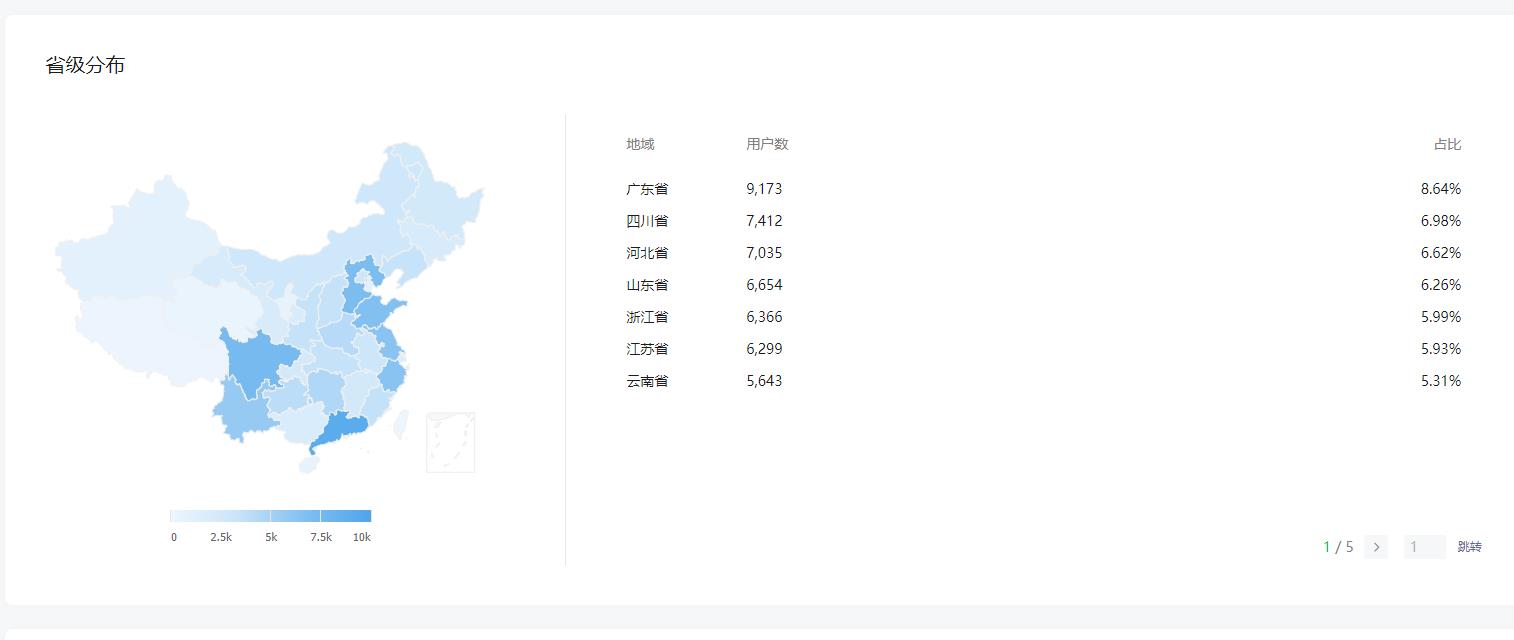Click the 2.5k legend label
Image resolution: width=1514 pixels, height=640 pixels.
click(221, 537)
